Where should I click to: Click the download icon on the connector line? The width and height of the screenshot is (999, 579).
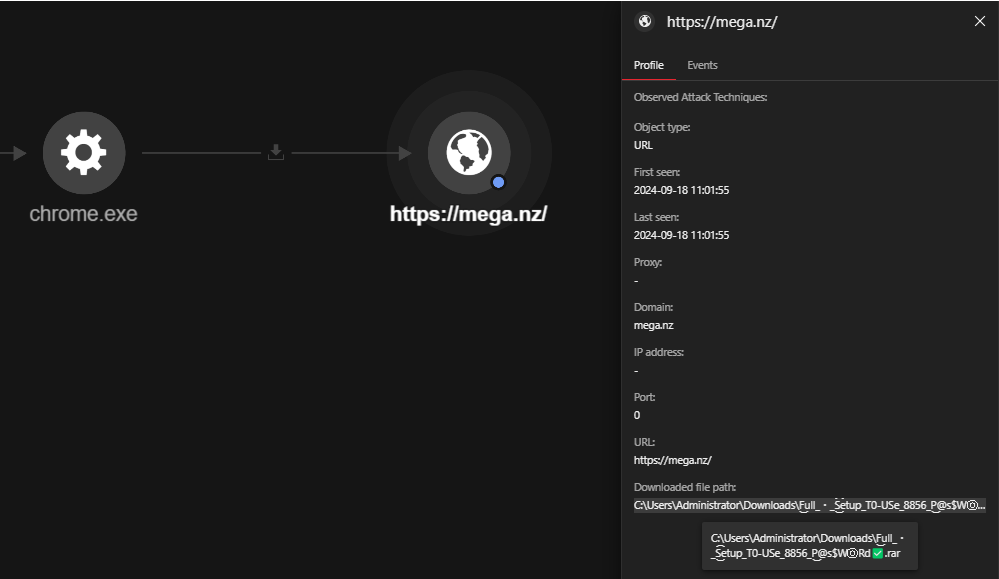(x=276, y=152)
